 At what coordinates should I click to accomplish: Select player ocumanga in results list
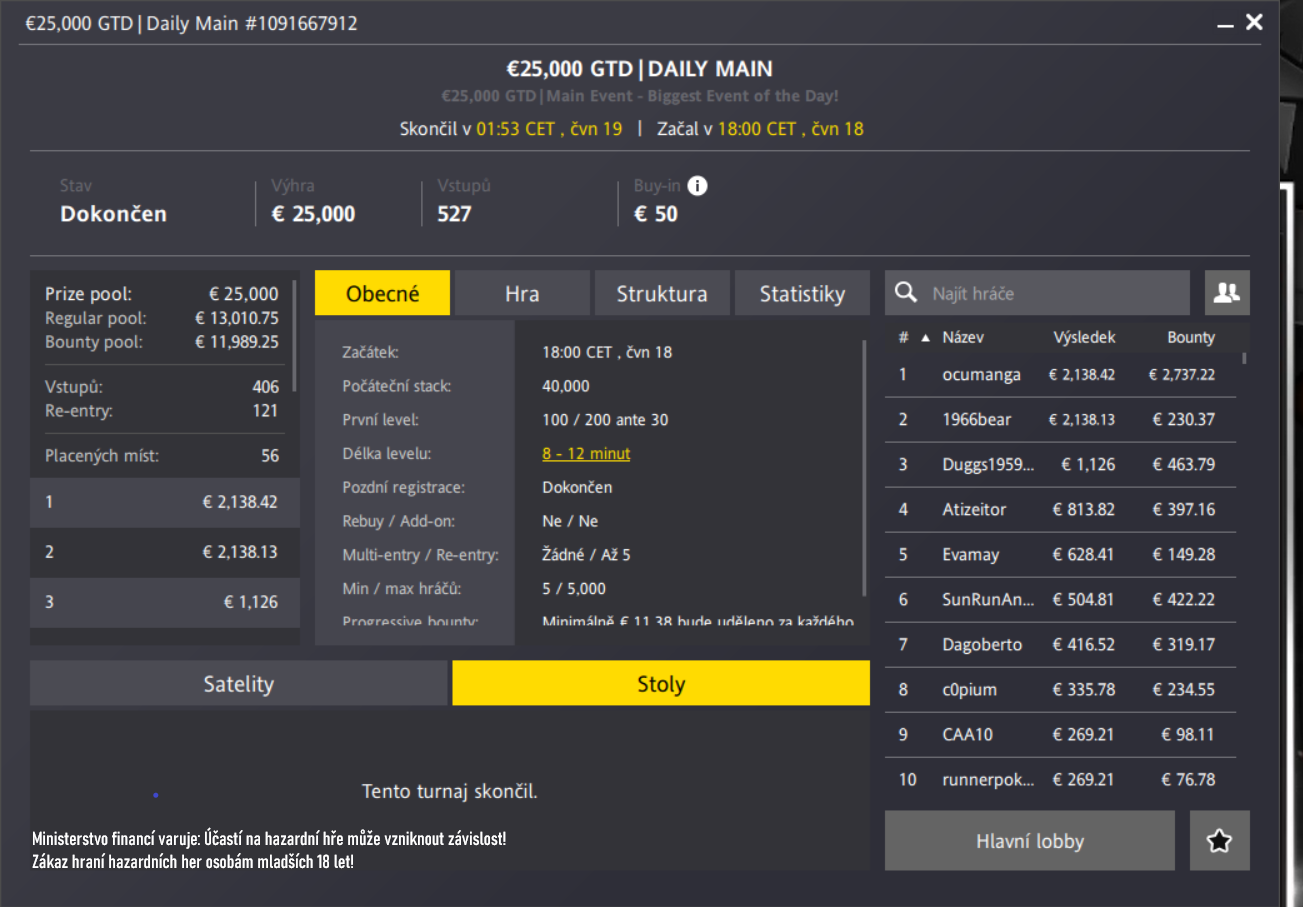(x=981, y=375)
